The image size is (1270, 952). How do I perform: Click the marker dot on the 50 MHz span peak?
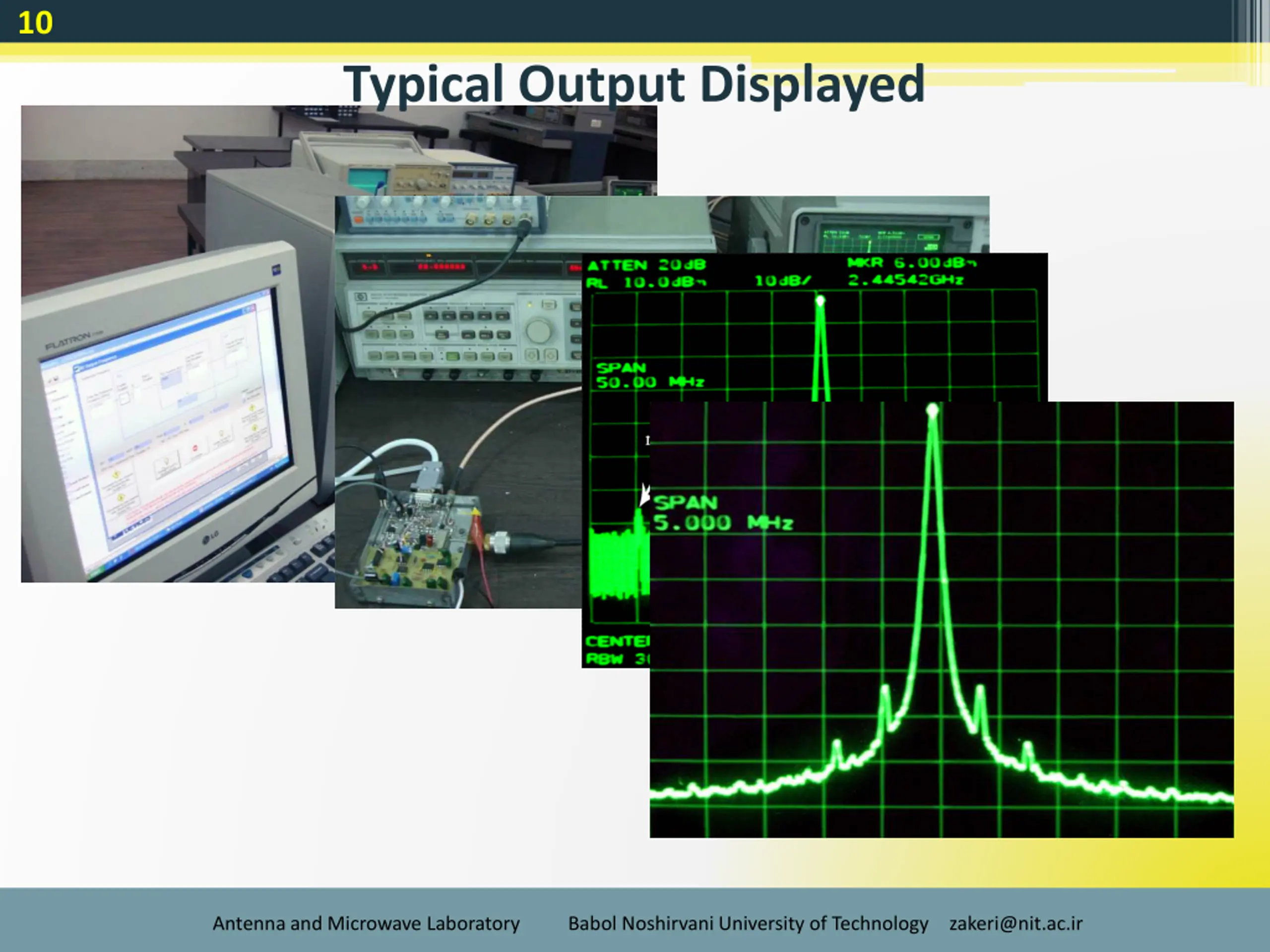(x=821, y=300)
